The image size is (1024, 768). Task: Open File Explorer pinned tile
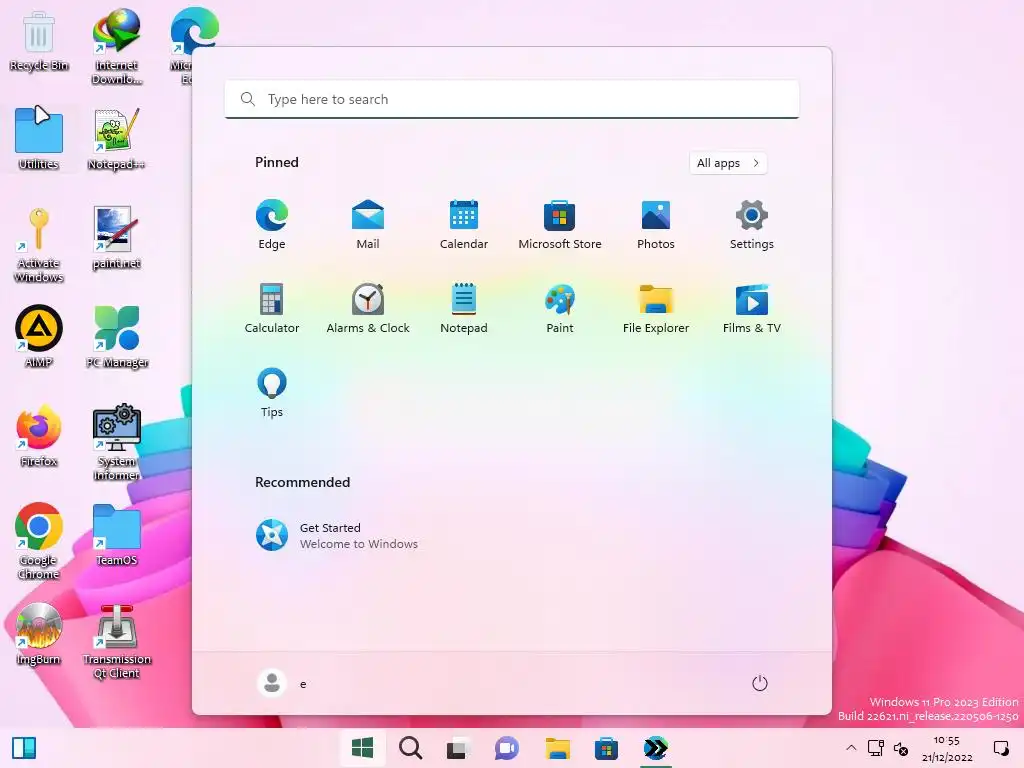point(656,308)
